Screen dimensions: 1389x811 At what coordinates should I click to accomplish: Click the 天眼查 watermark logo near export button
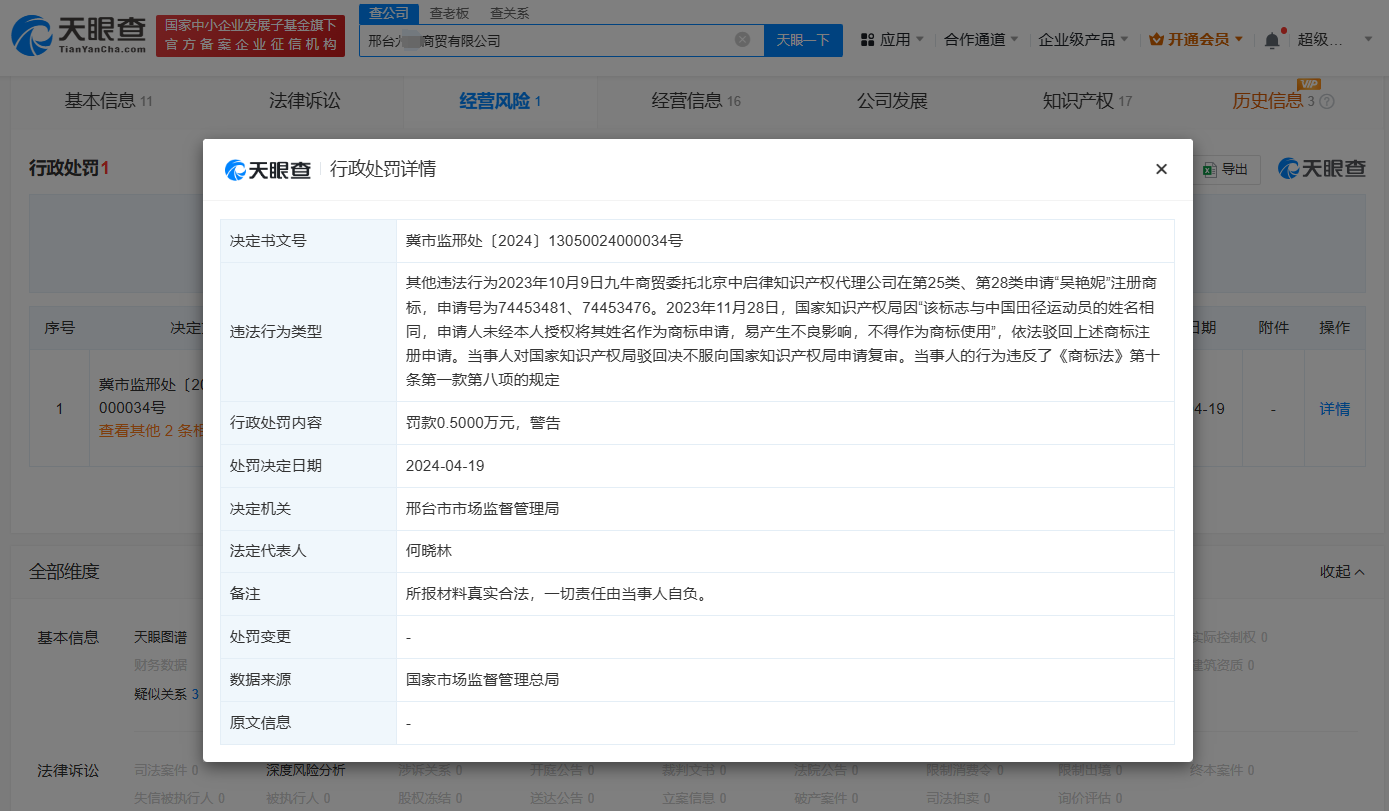point(1320,169)
